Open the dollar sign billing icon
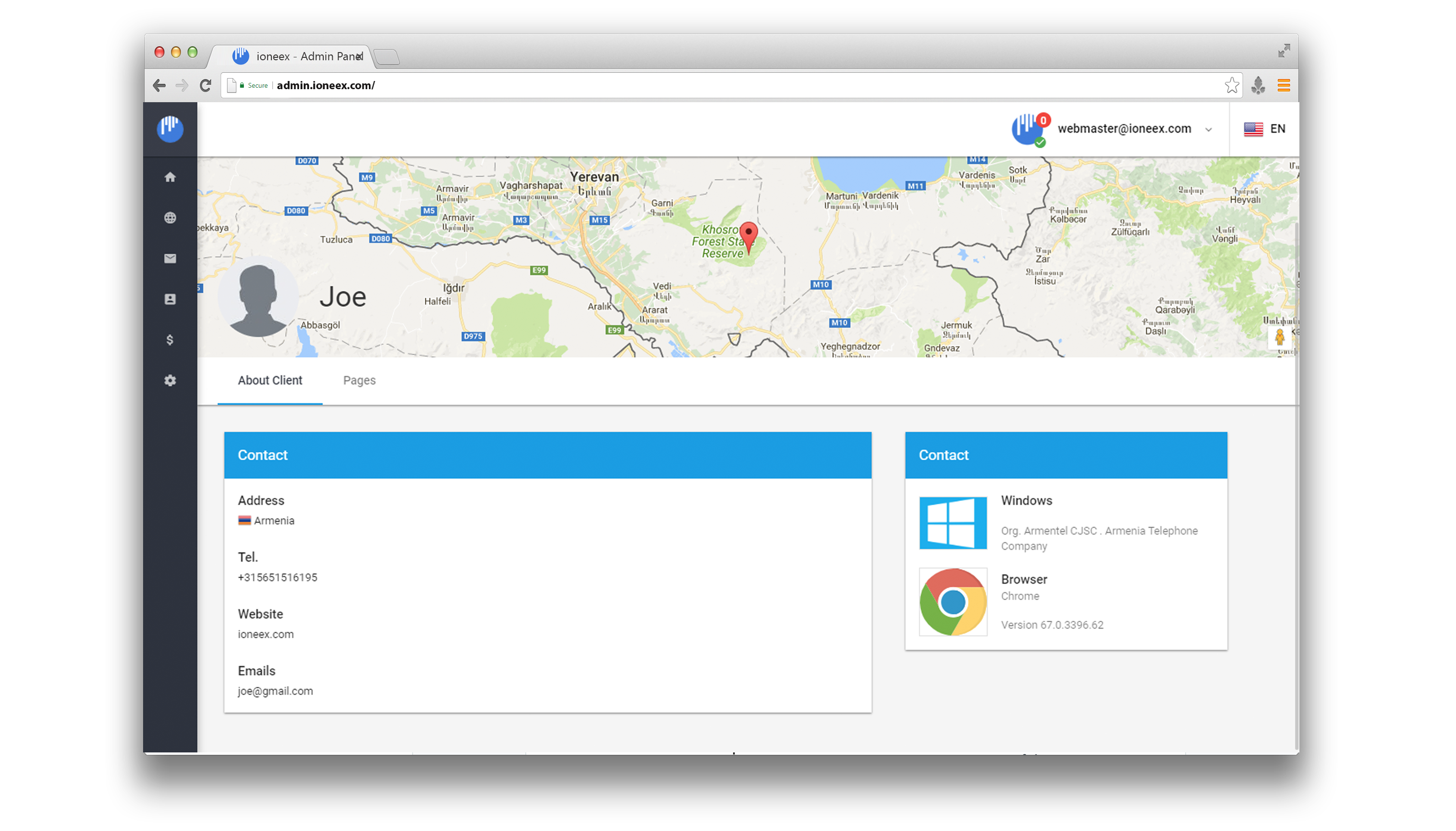This screenshot has width=1456, height=831. coord(170,340)
